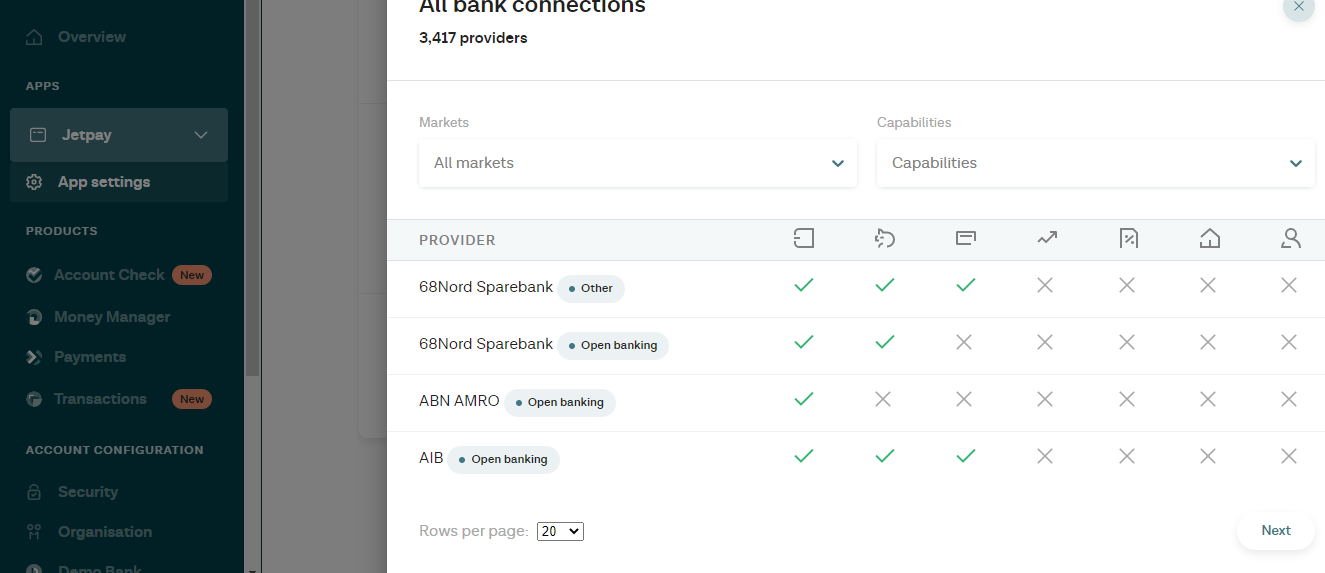Click the App settings gear icon

pos(34,182)
